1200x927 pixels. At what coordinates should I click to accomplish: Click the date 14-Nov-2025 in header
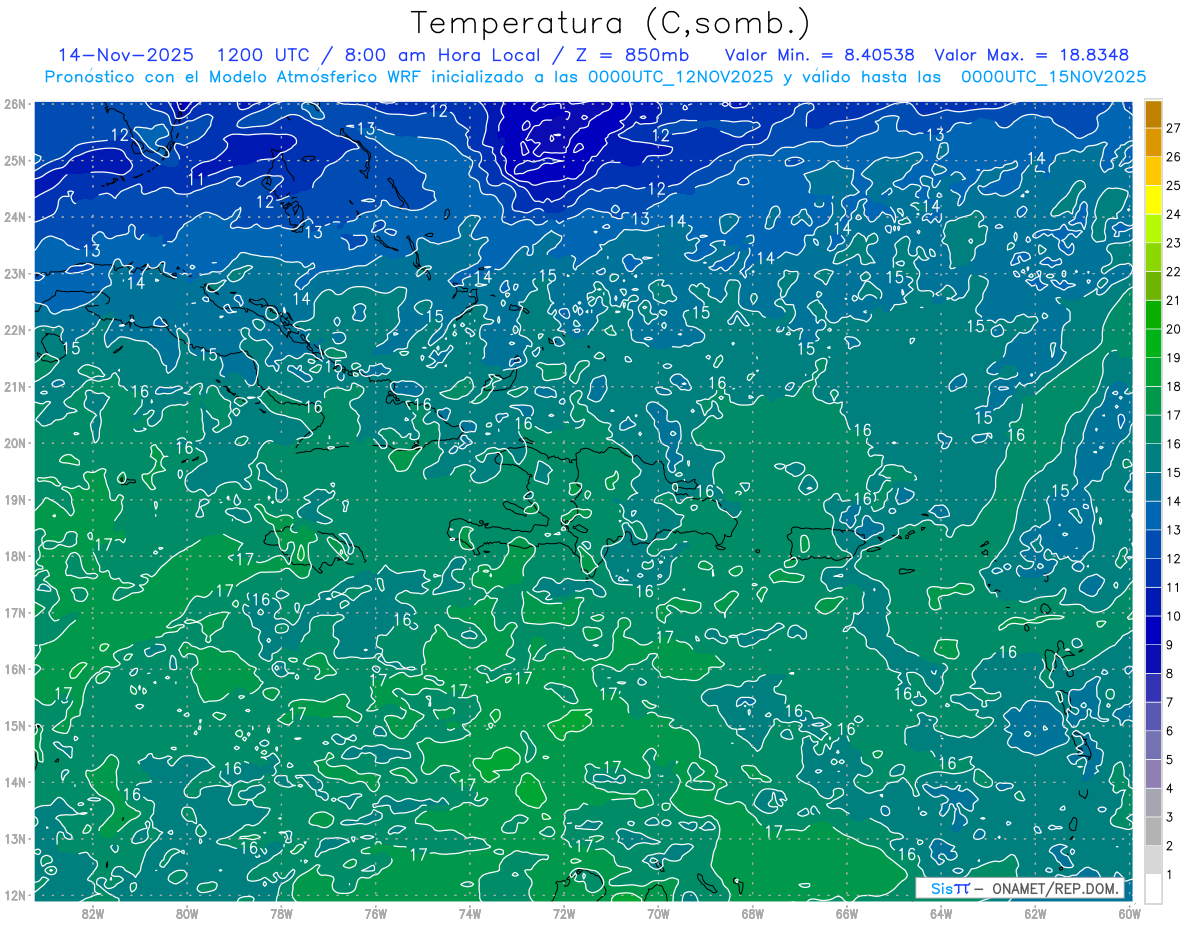[x=126, y=54]
